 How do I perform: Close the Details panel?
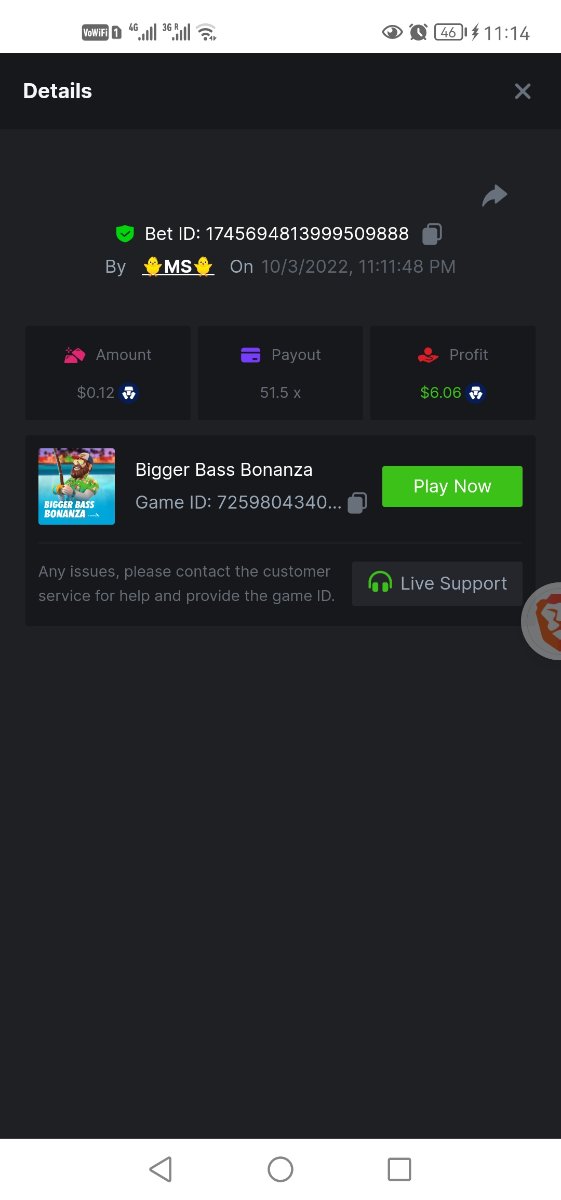click(522, 91)
